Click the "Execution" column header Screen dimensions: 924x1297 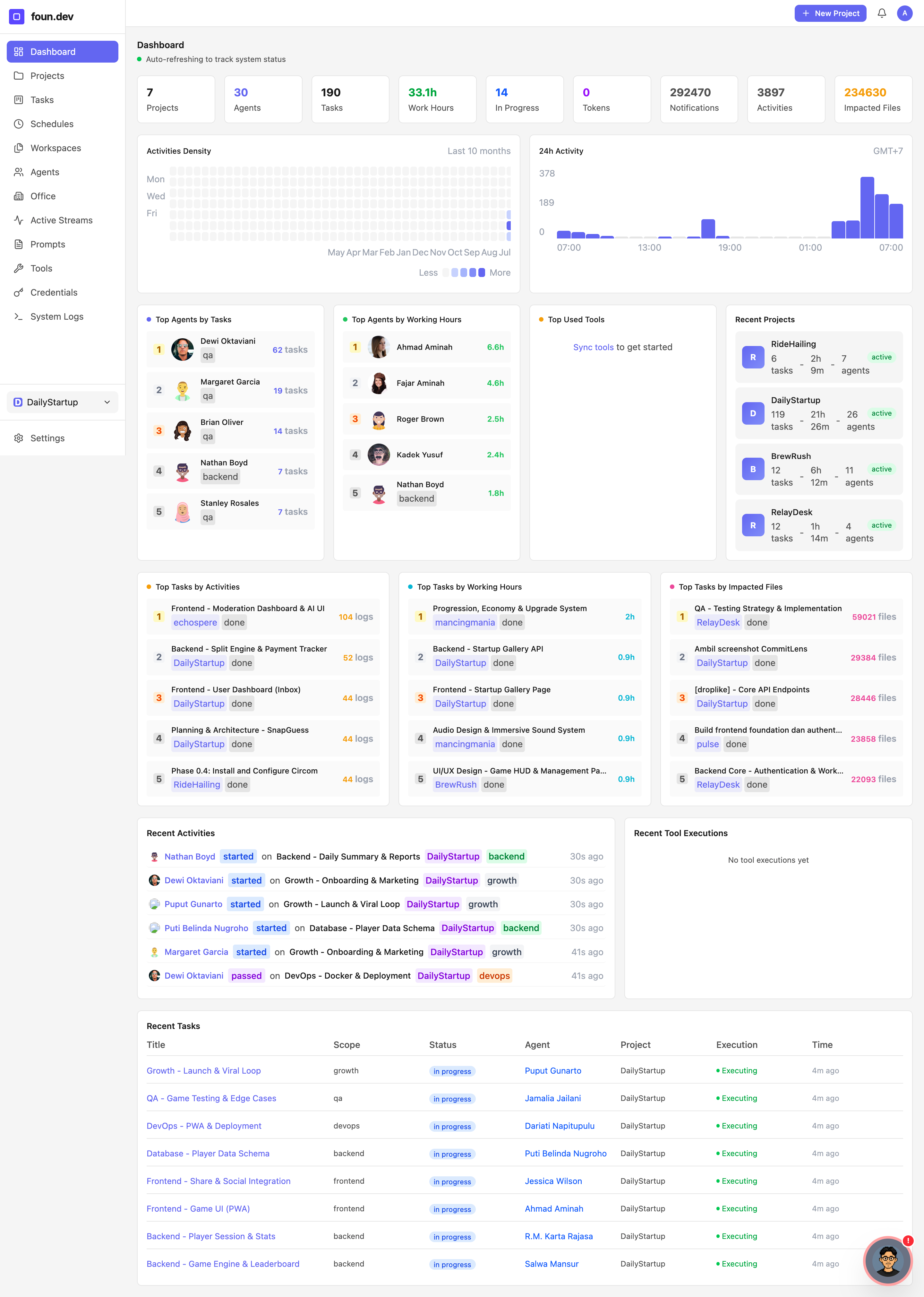[737, 1045]
